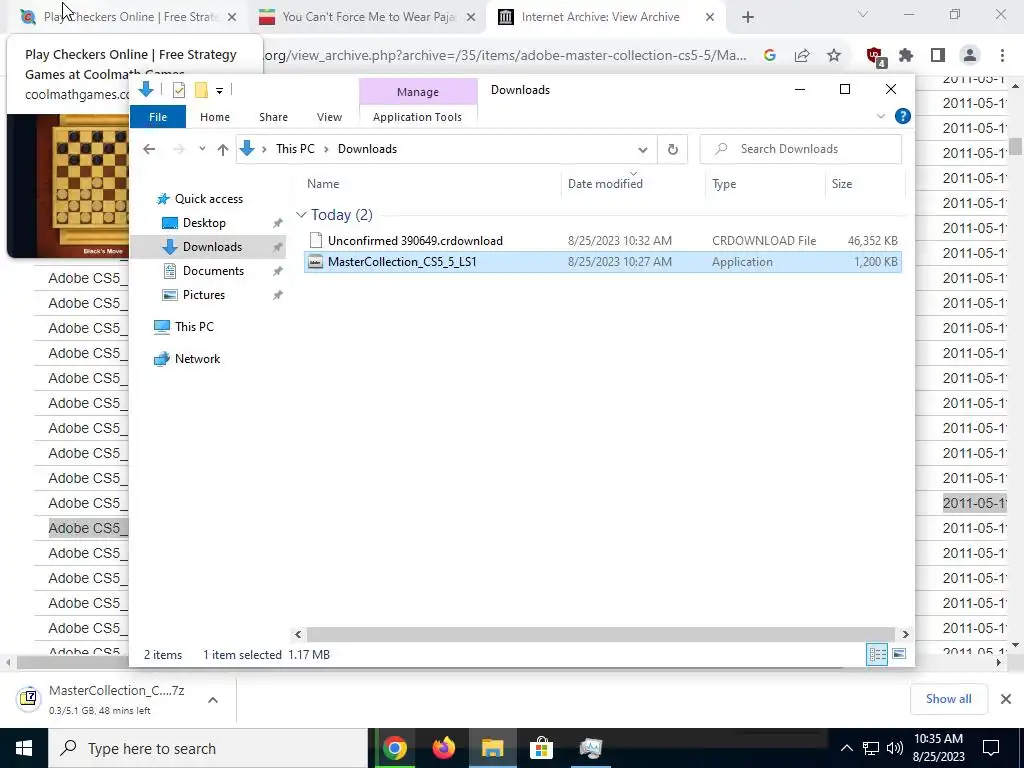The width and height of the screenshot is (1024, 768).
Task: Open Pictures in the navigation pane
Action: pos(204,295)
